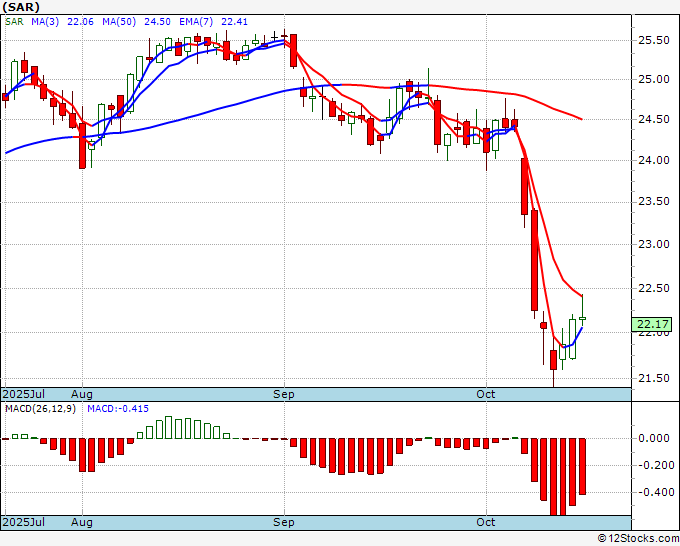Click Aug on the MACD date axis
This screenshot has height=546, width=680.
pos(82,522)
